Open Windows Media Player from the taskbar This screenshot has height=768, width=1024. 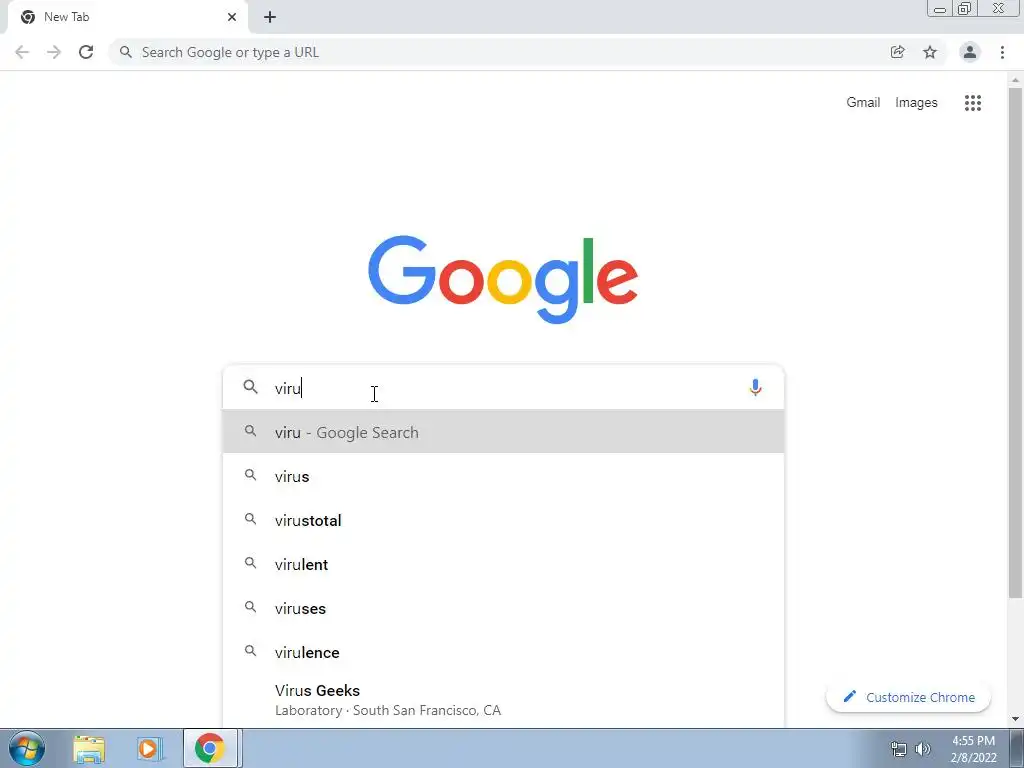click(149, 749)
